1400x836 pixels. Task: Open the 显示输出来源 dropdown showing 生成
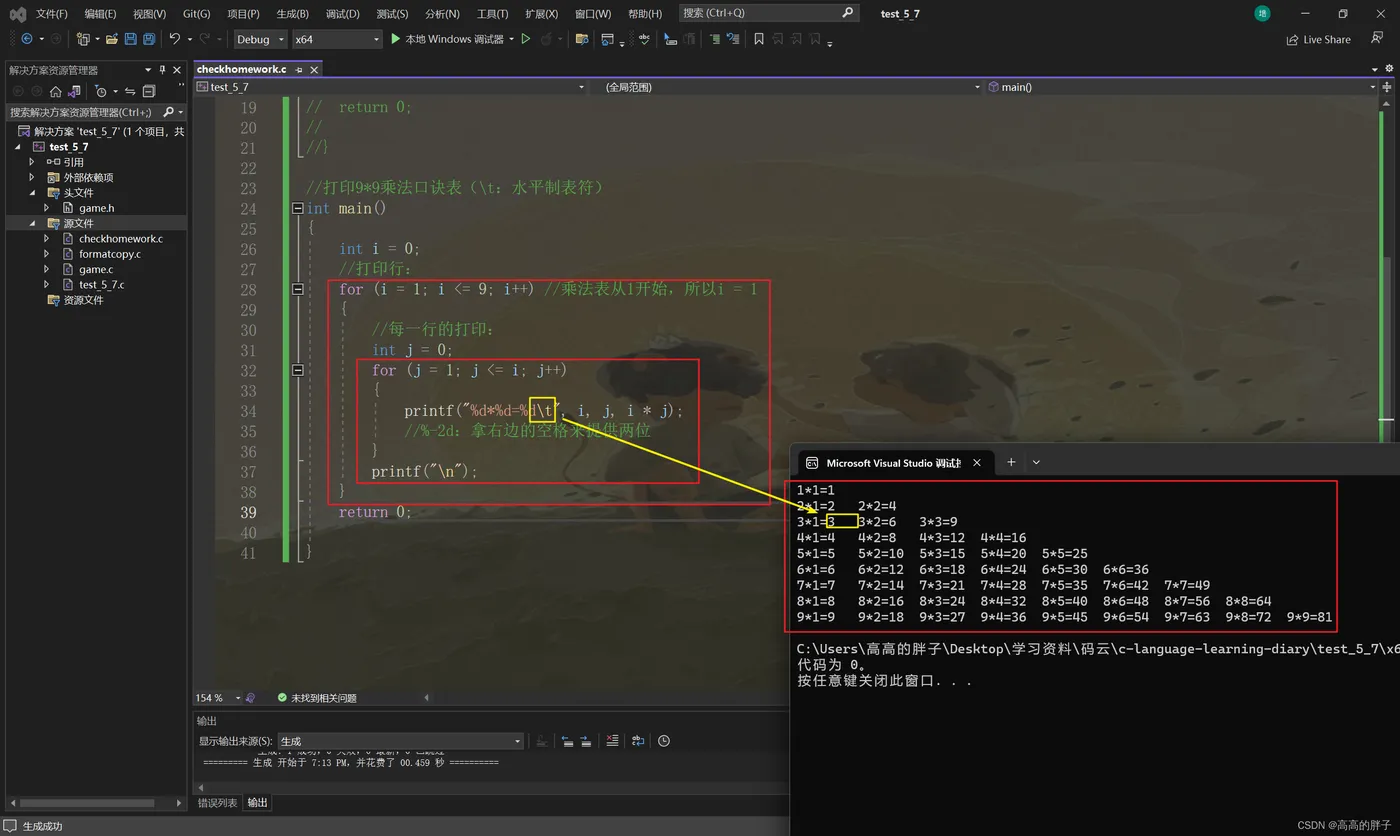[x=401, y=741]
